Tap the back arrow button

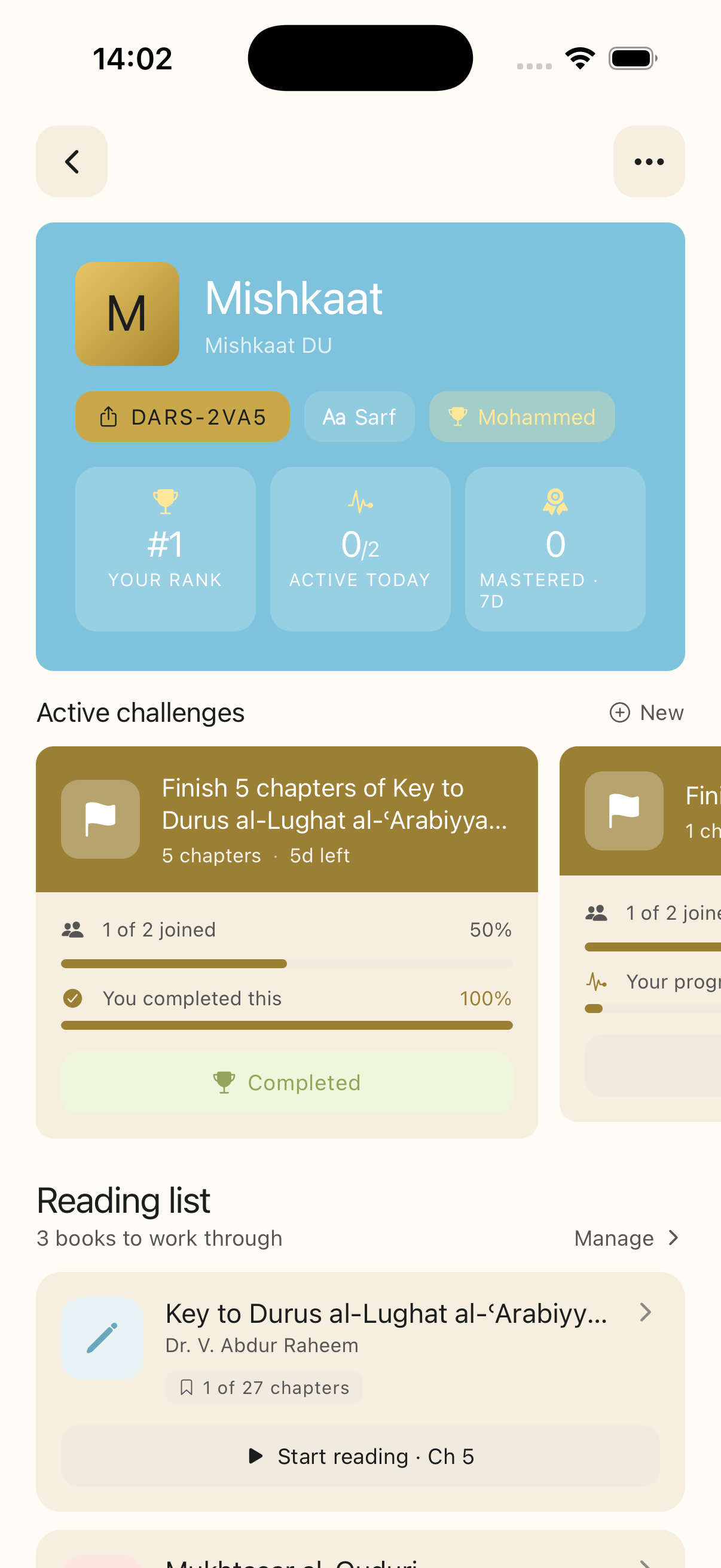[72, 162]
